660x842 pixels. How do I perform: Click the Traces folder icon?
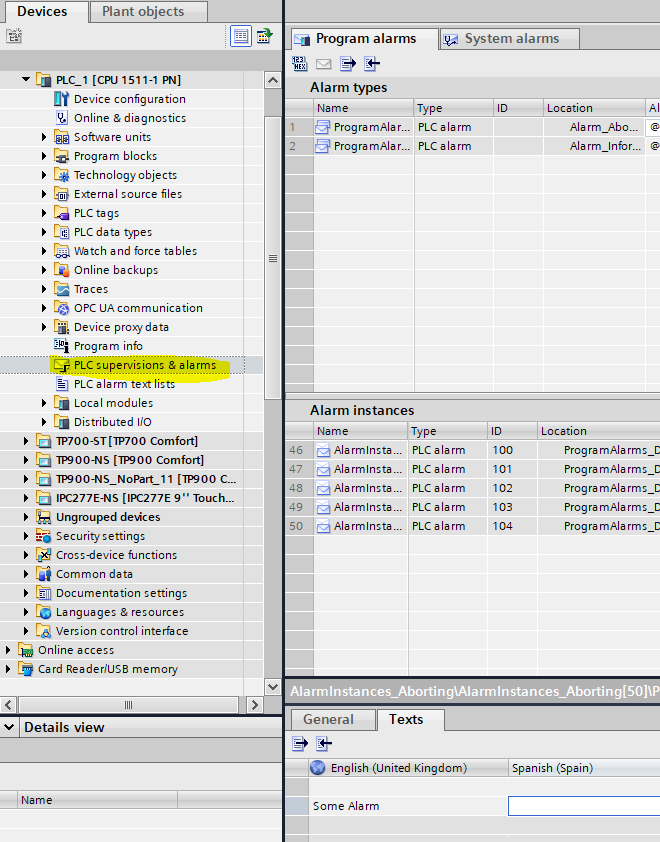tap(62, 289)
